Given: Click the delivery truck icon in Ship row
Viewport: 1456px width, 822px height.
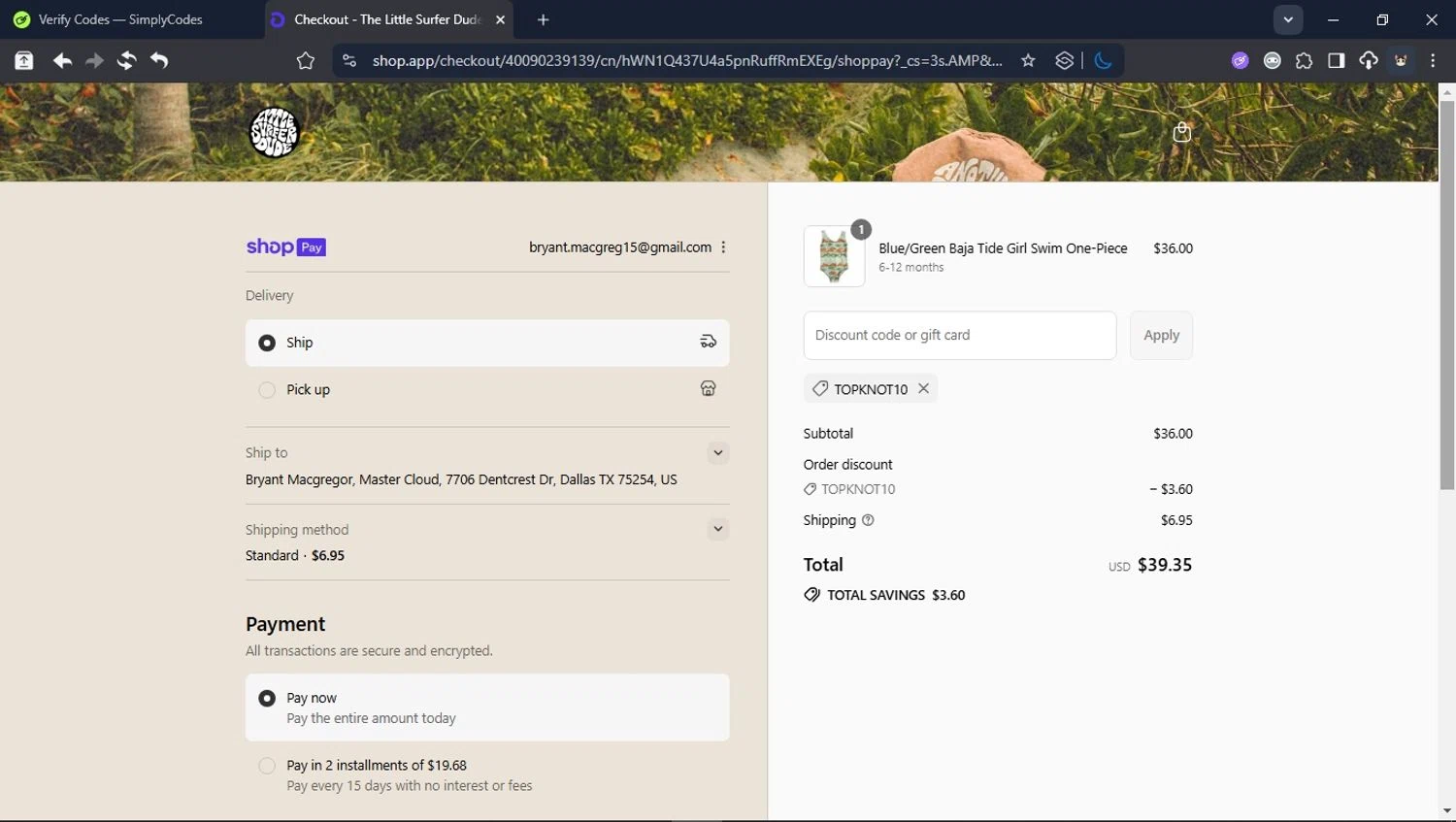Looking at the screenshot, I should 709,342.
